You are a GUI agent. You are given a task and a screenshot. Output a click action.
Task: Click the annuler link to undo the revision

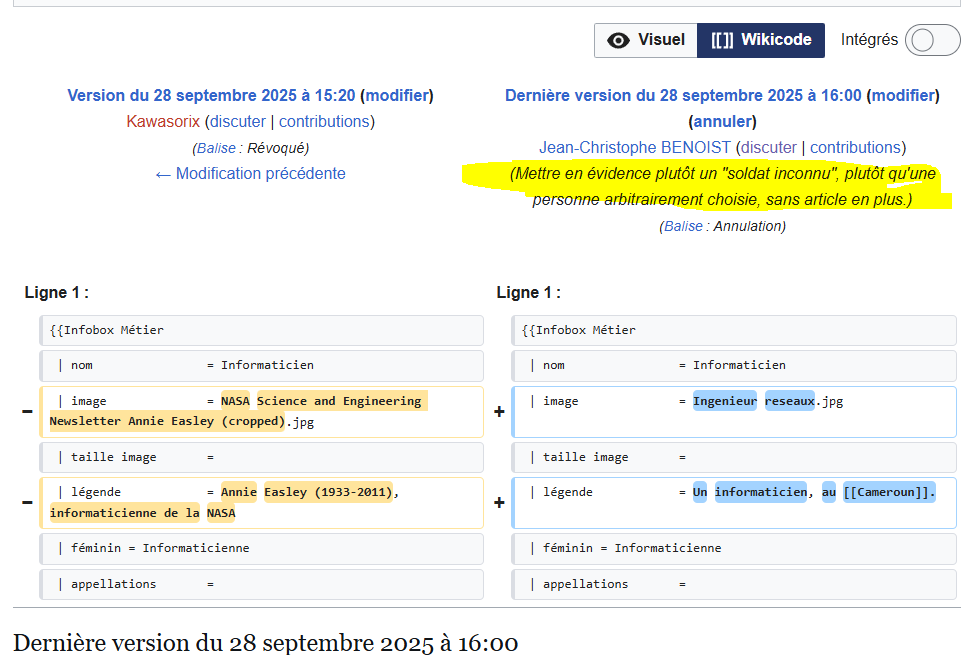(722, 122)
